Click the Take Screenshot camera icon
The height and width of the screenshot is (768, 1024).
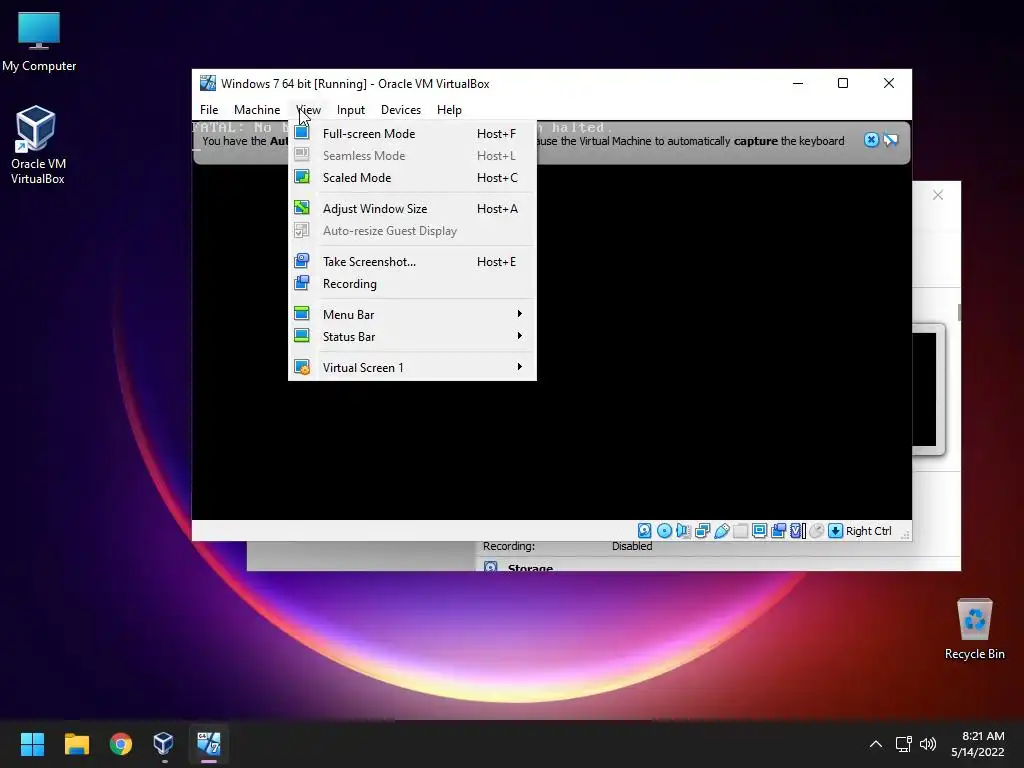coord(302,261)
